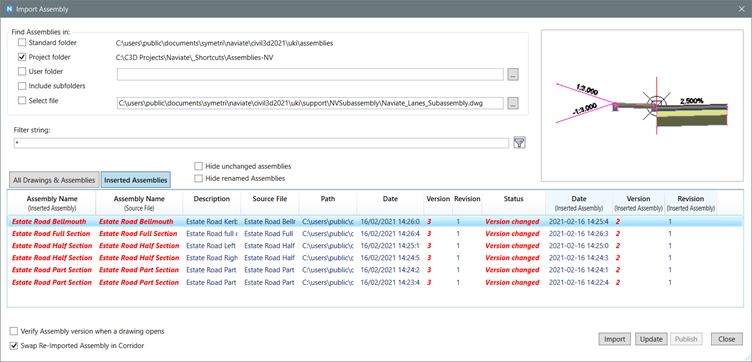Select row with description Estate Road Righ

tap(376, 258)
